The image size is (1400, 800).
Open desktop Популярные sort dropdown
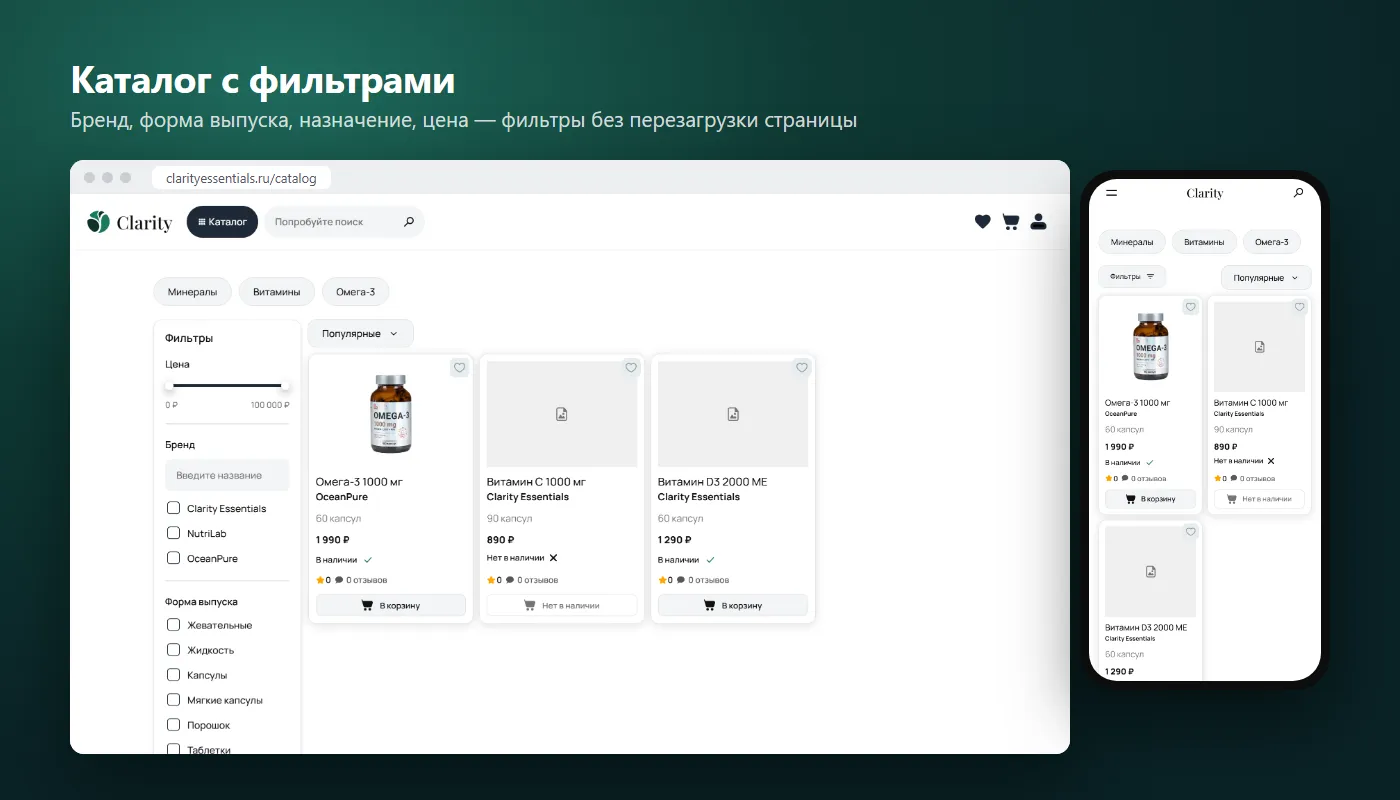pos(360,334)
